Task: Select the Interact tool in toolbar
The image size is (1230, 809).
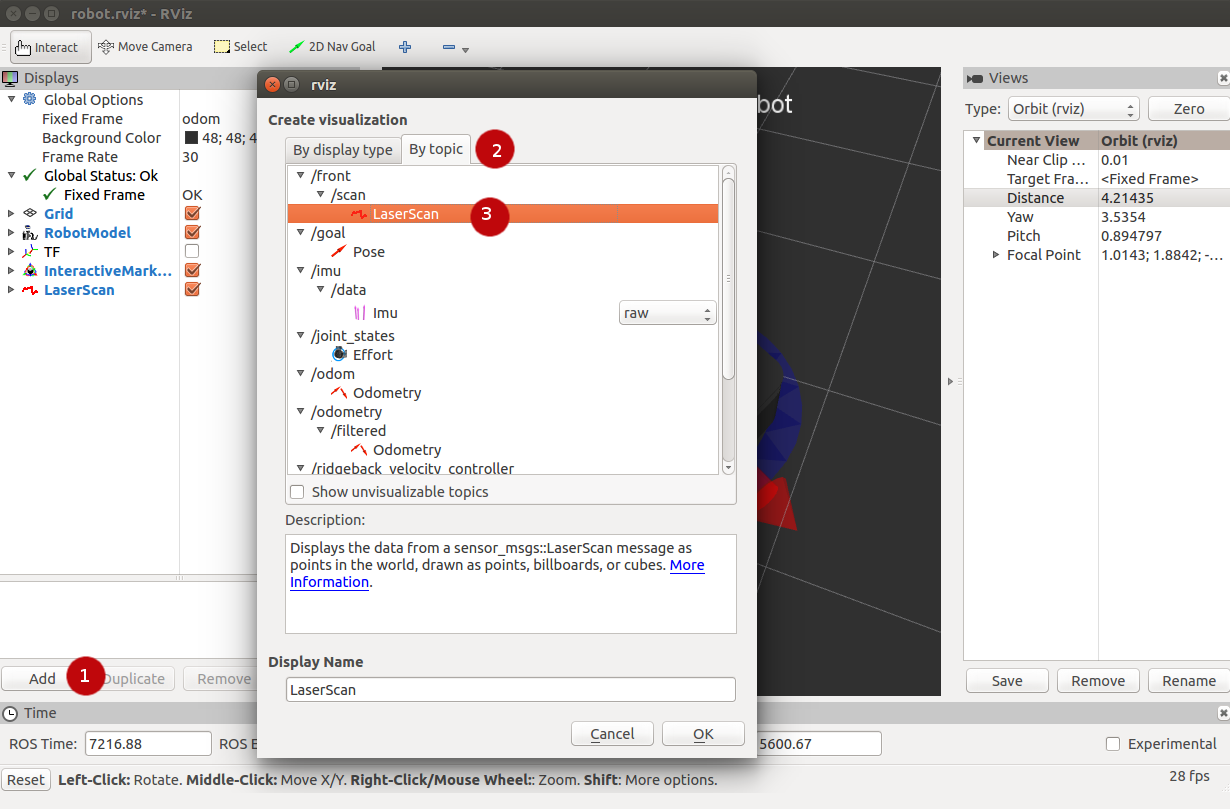Action: [x=48, y=47]
